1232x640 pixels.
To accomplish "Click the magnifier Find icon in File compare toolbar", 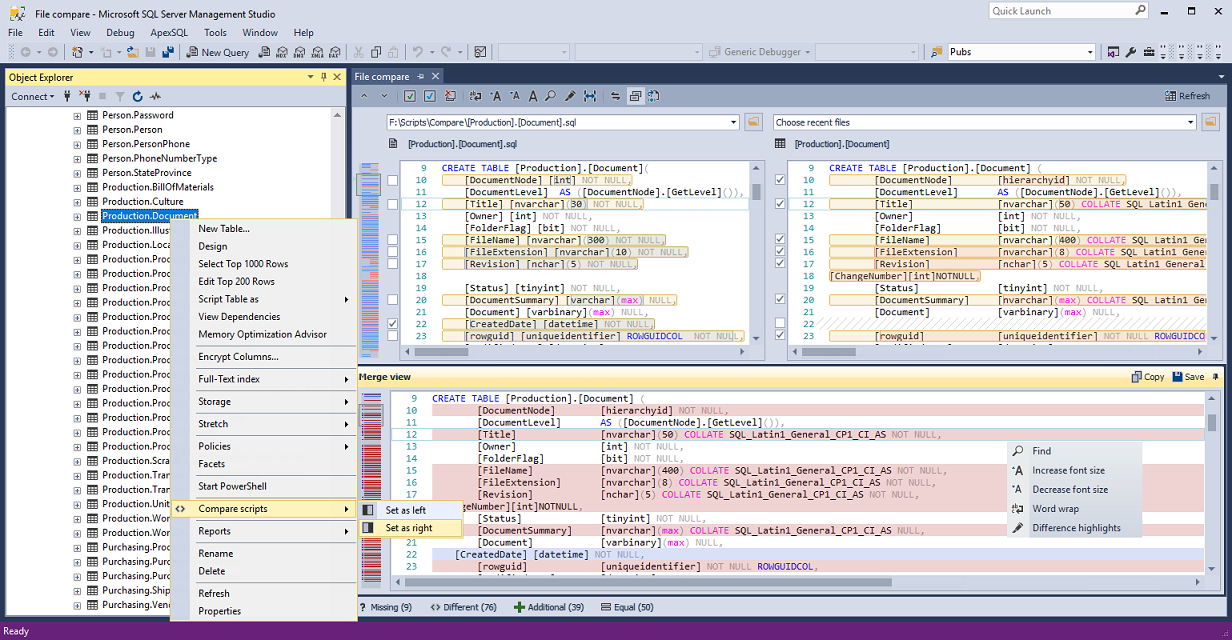I will pyautogui.click(x=551, y=96).
